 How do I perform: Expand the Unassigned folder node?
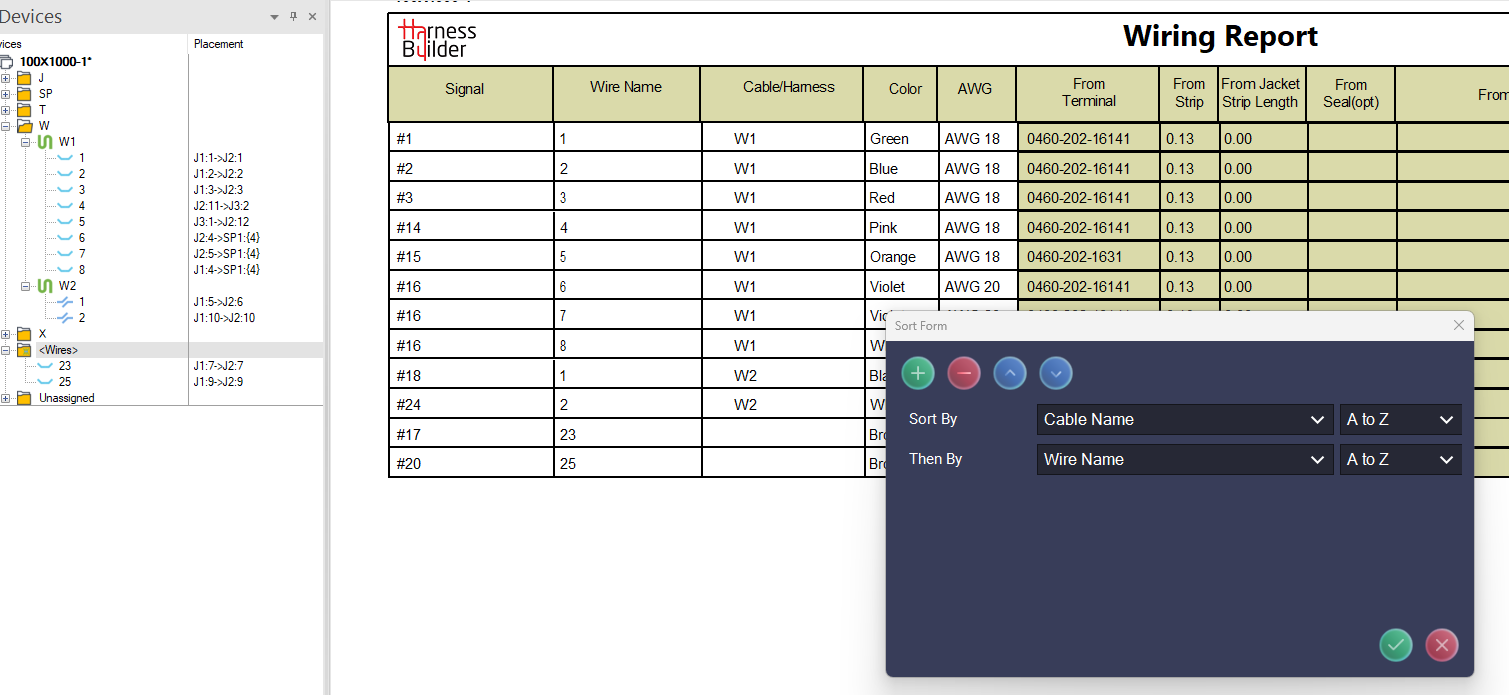pos(6,398)
